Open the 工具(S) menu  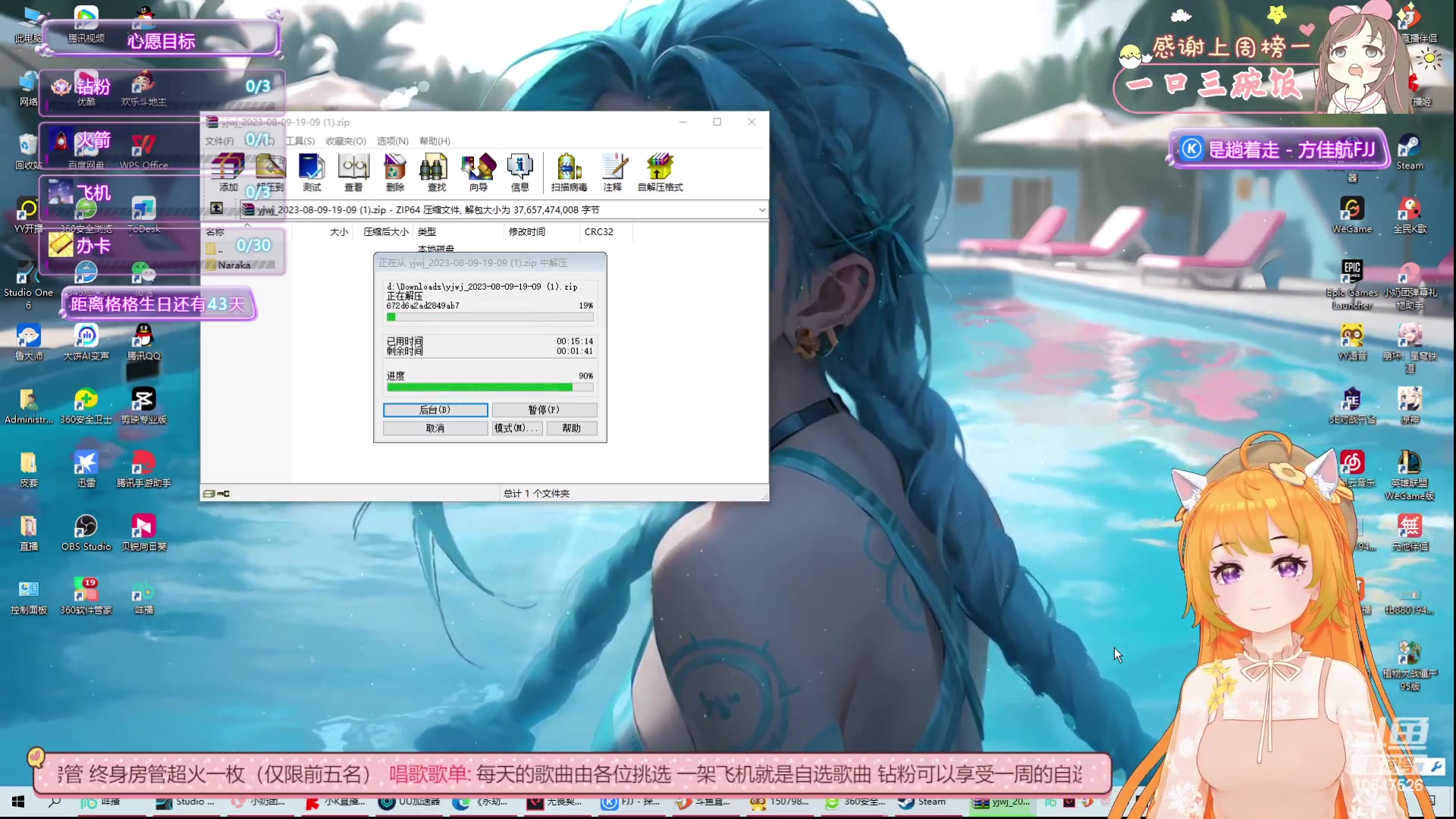point(298,140)
